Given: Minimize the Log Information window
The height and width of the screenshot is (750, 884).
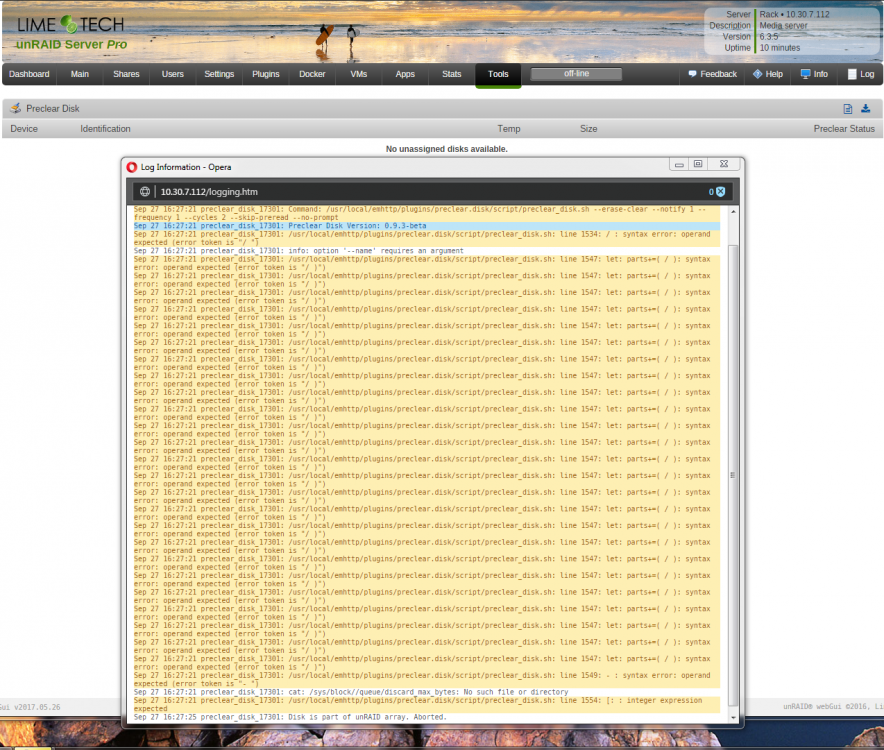Looking at the screenshot, I should point(679,164).
